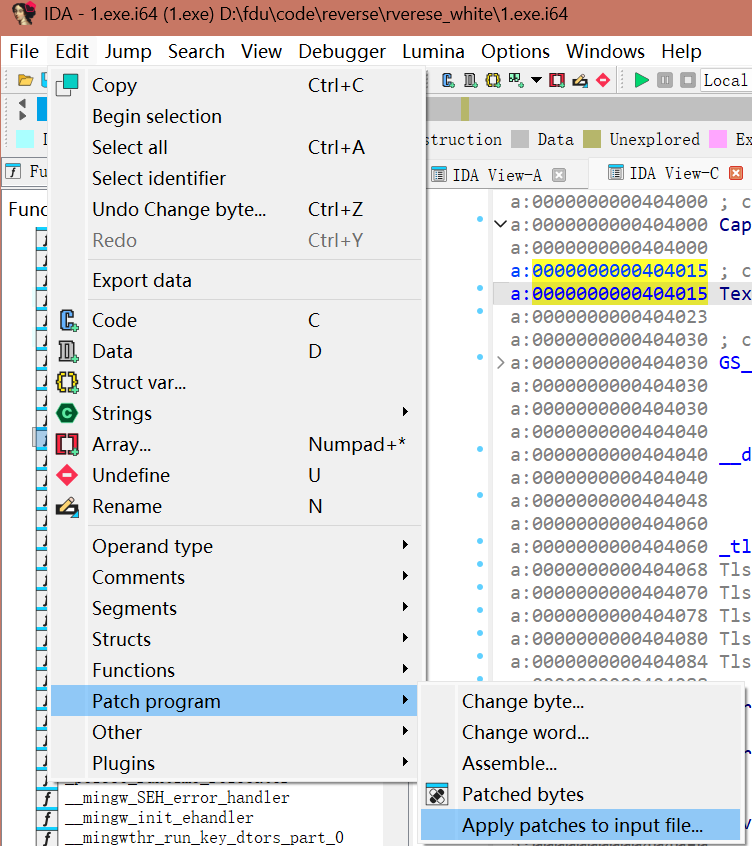Expand the collapsed GS_ block at 404030

click(500, 363)
